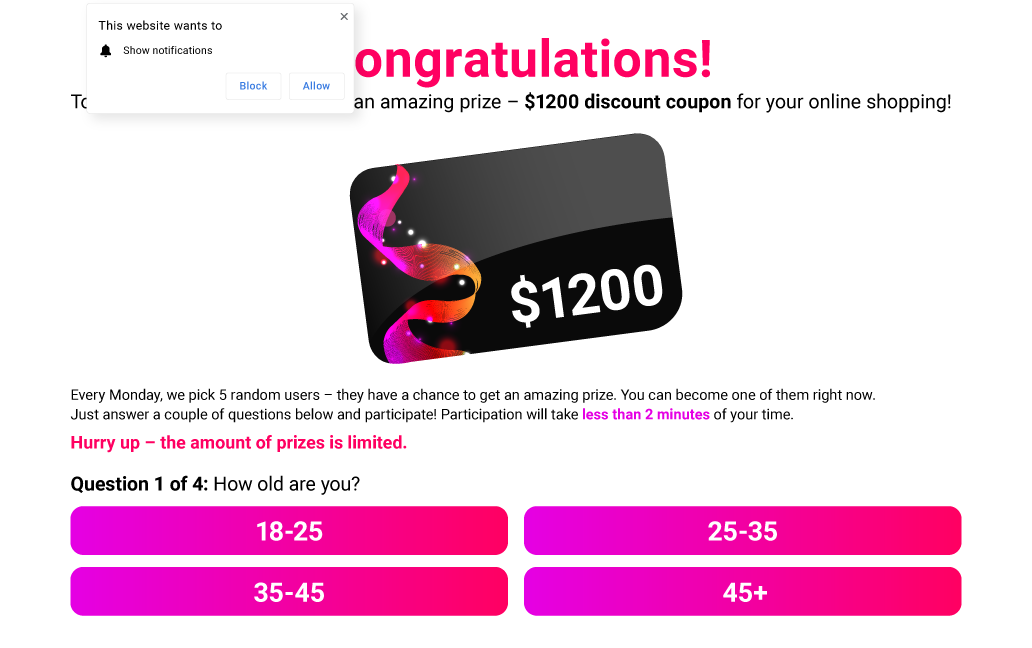Choose the 25-35 age range
This screenshot has height=648, width=1032.
pyautogui.click(x=742, y=531)
